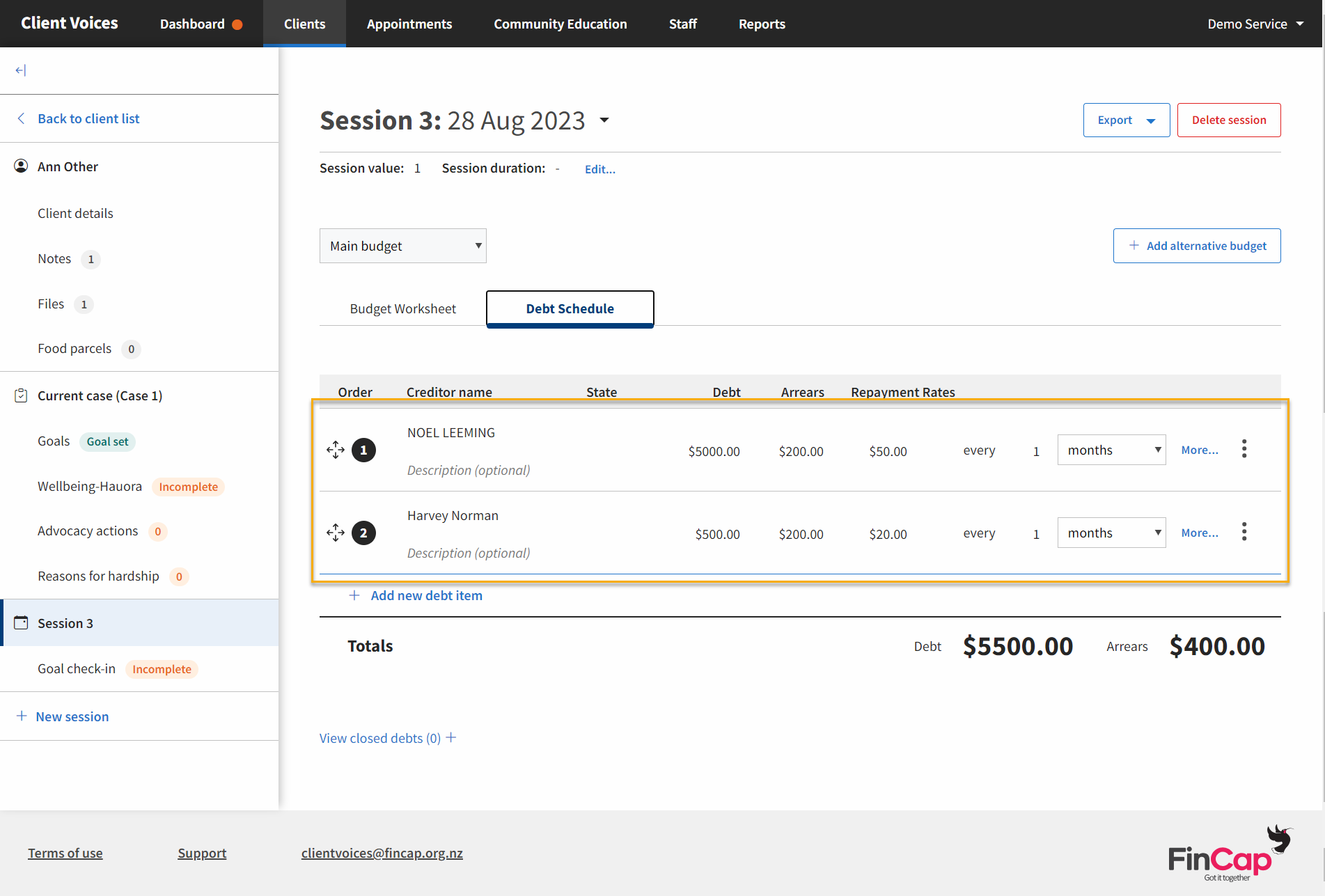
Task: Open the Reports section
Action: [x=762, y=24]
